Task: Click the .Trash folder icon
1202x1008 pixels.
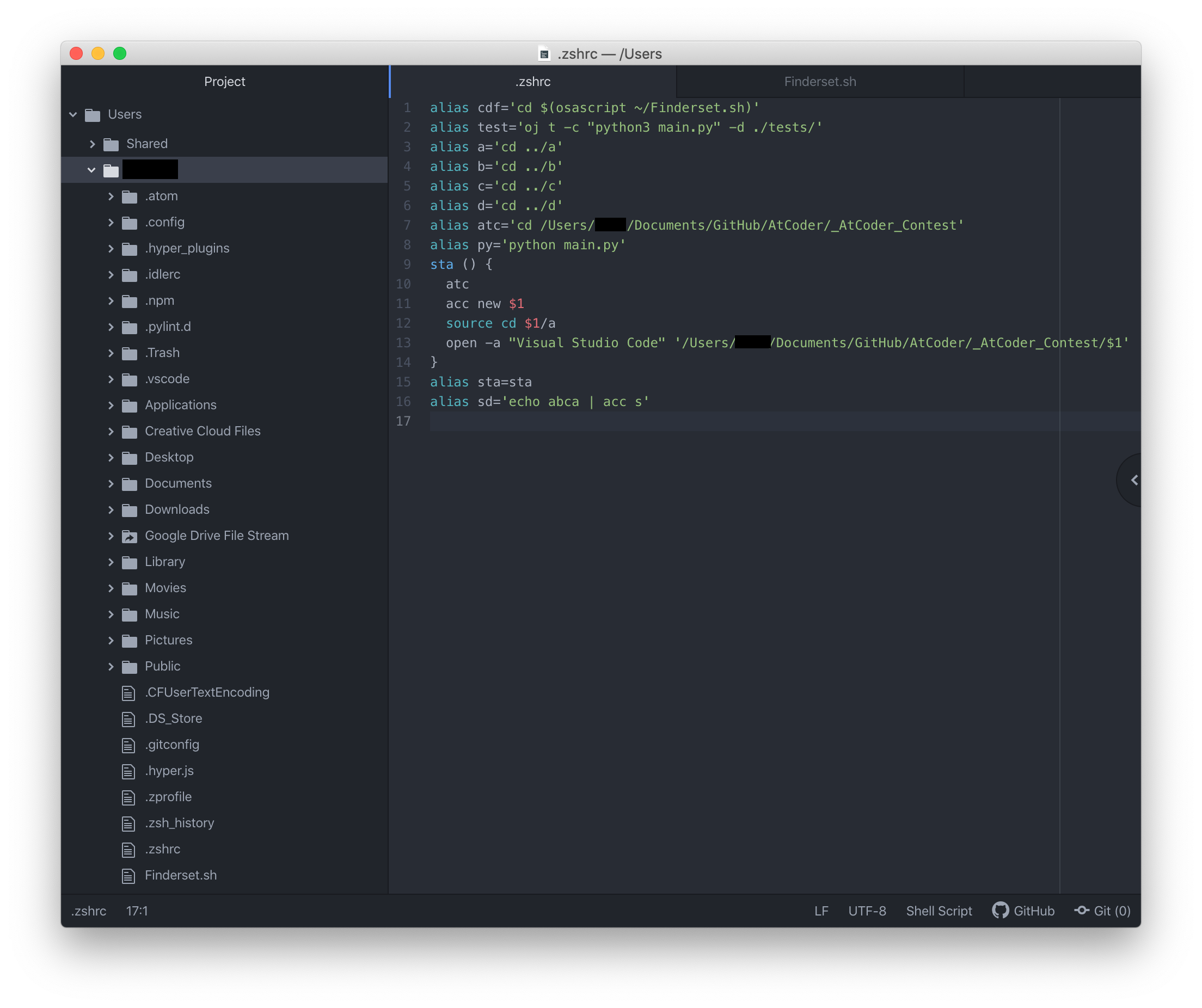Action: click(130, 353)
